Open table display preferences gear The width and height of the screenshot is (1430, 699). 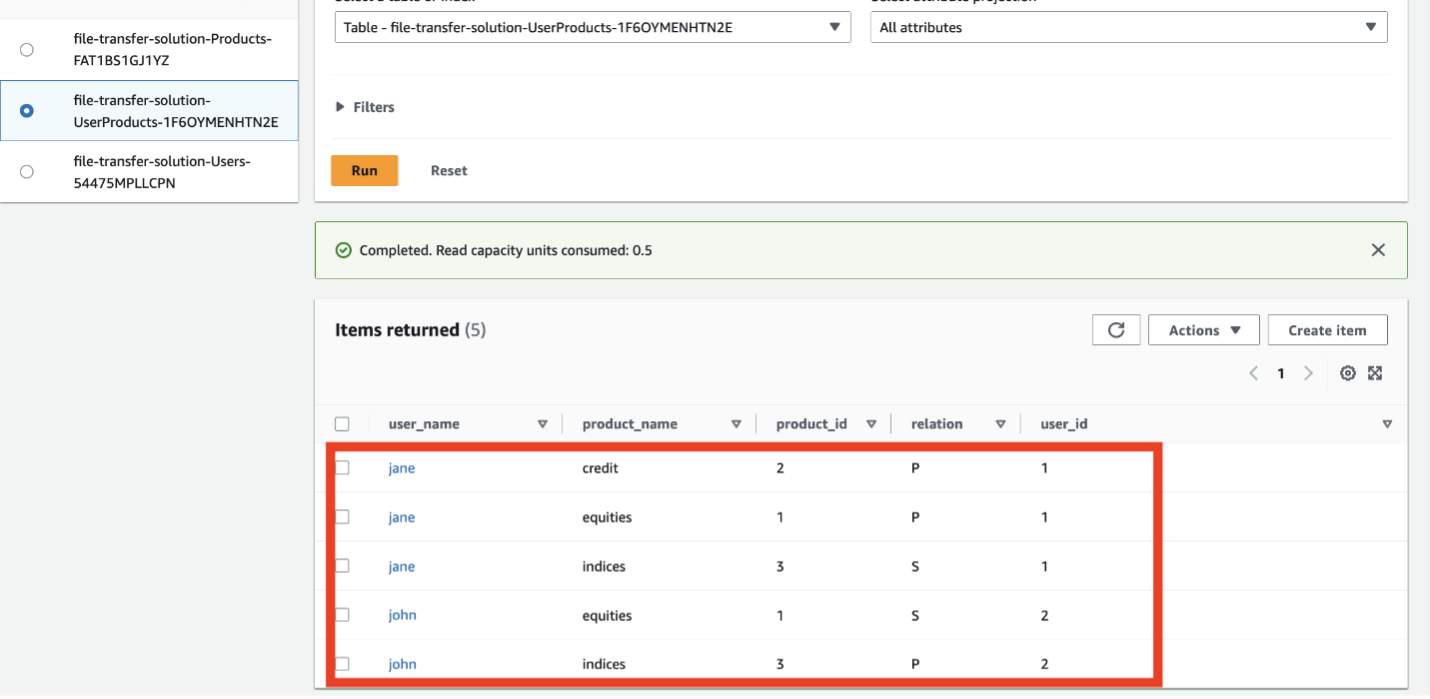(x=1347, y=372)
